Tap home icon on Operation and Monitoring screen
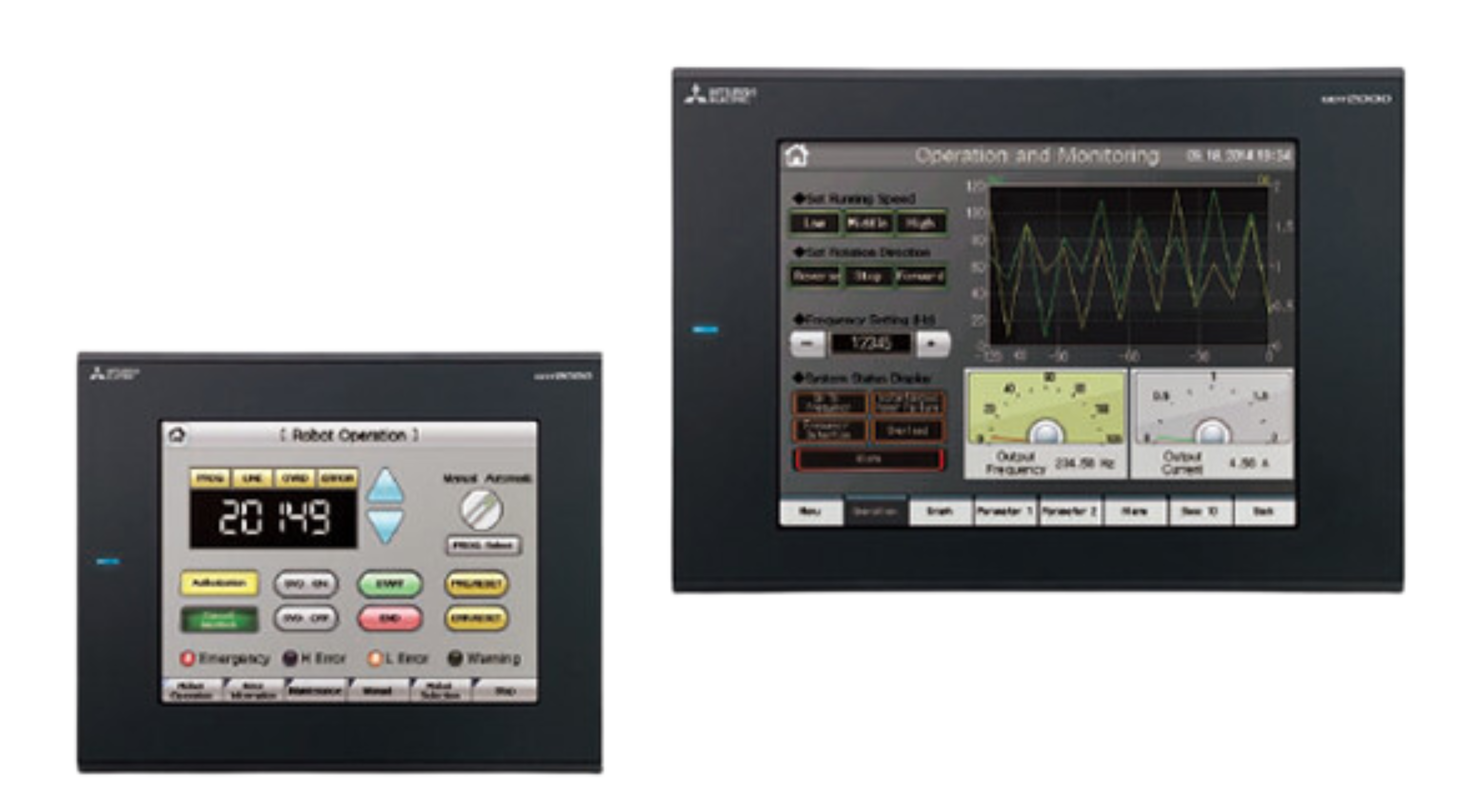 pos(796,156)
